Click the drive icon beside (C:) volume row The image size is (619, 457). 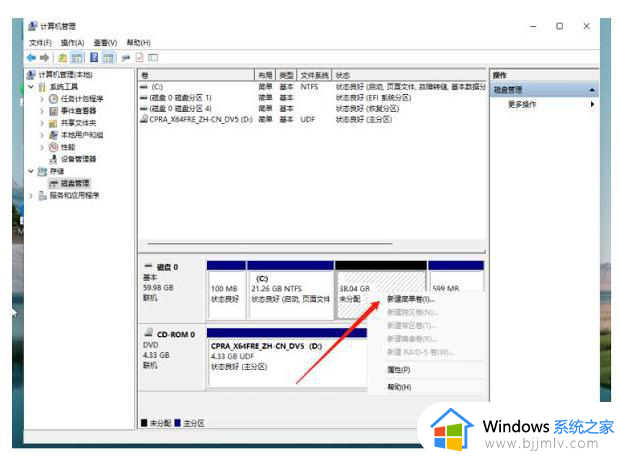pos(144,87)
